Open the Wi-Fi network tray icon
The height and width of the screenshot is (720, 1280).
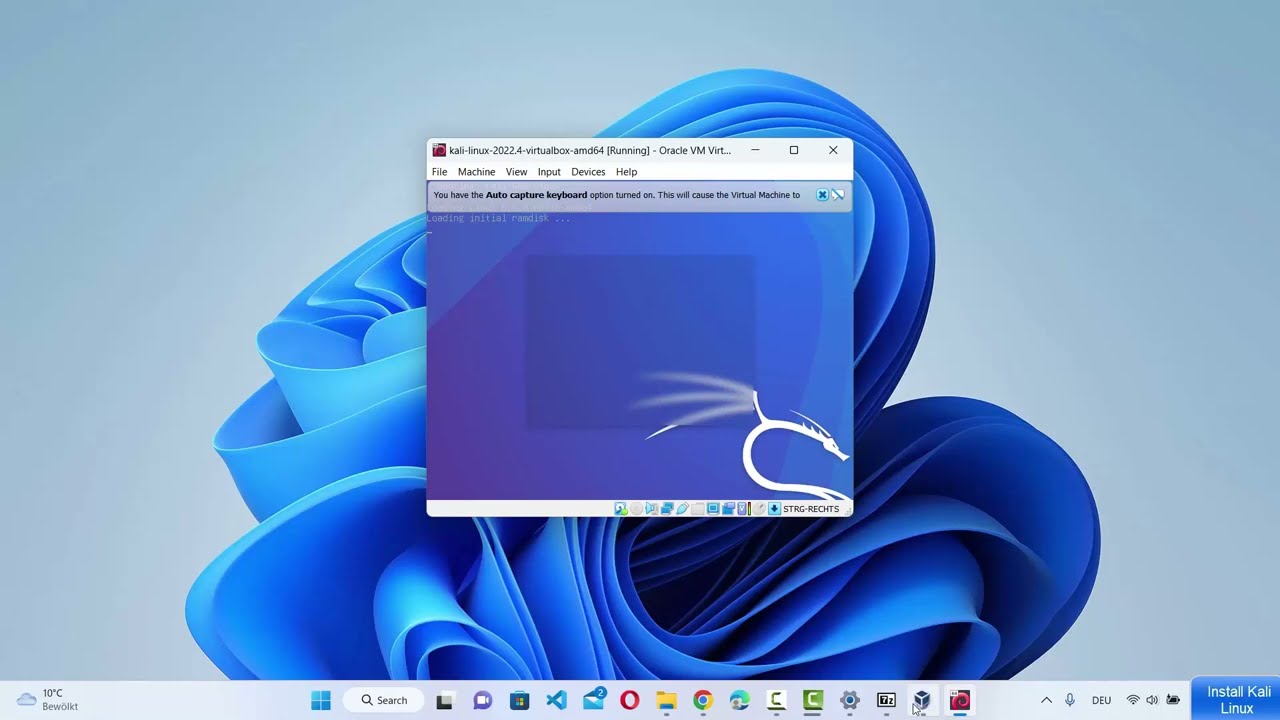(1133, 700)
